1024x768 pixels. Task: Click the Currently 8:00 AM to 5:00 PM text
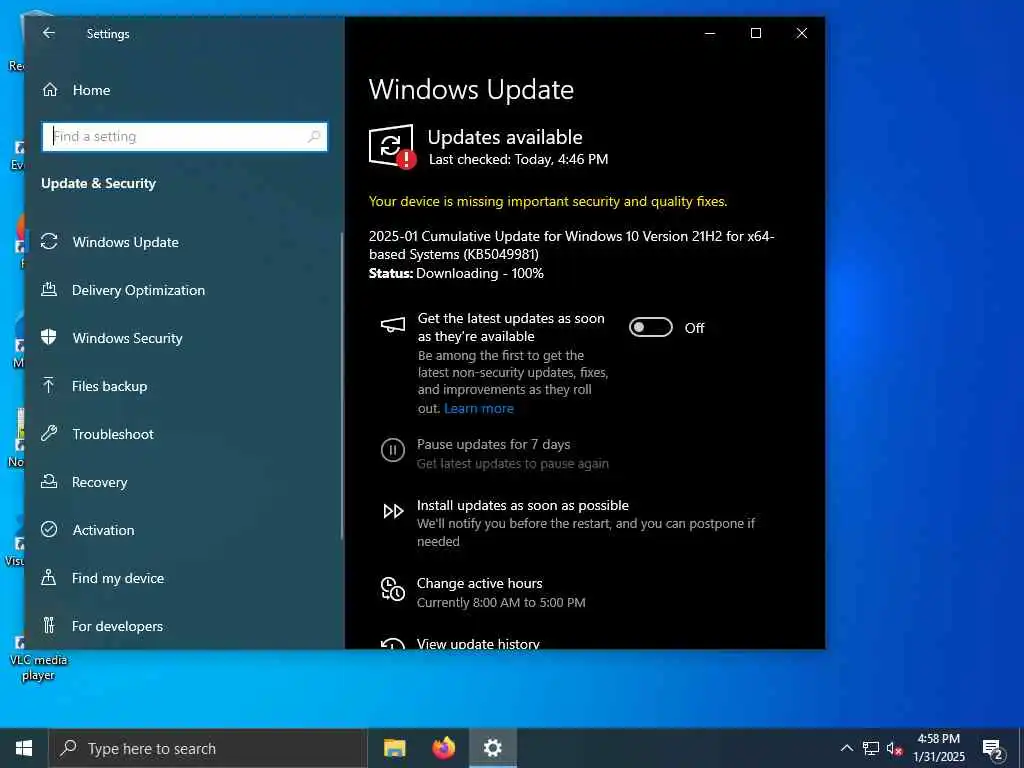pyautogui.click(x=501, y=602)
